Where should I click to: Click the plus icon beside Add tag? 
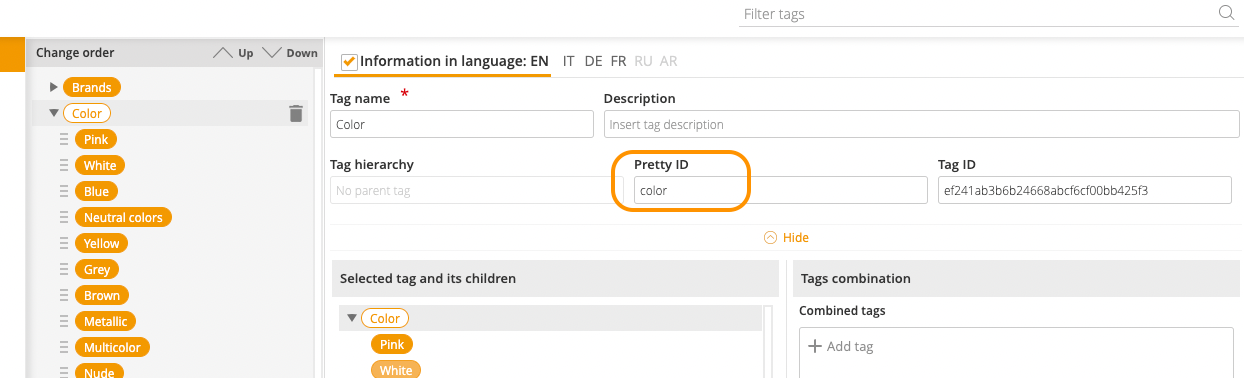coord(814,346)
